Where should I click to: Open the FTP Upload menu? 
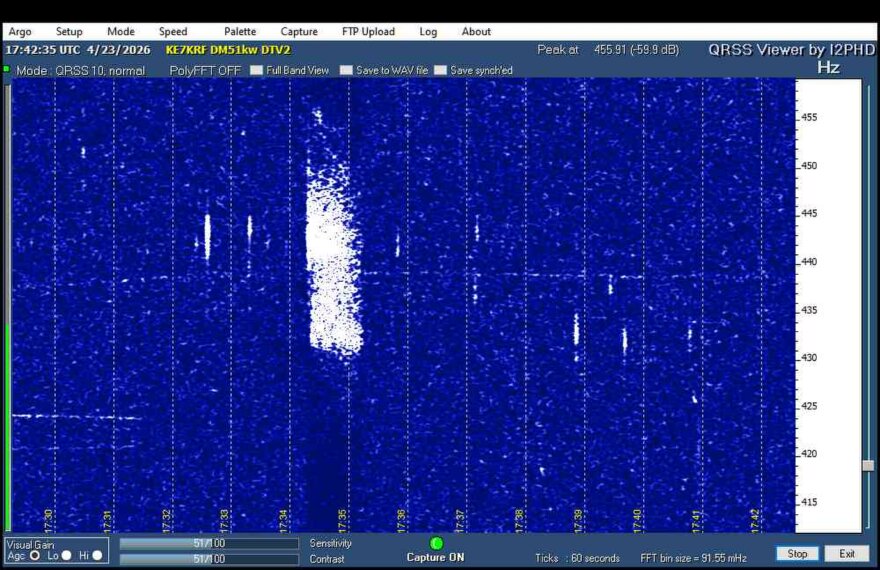coord(368,32)
